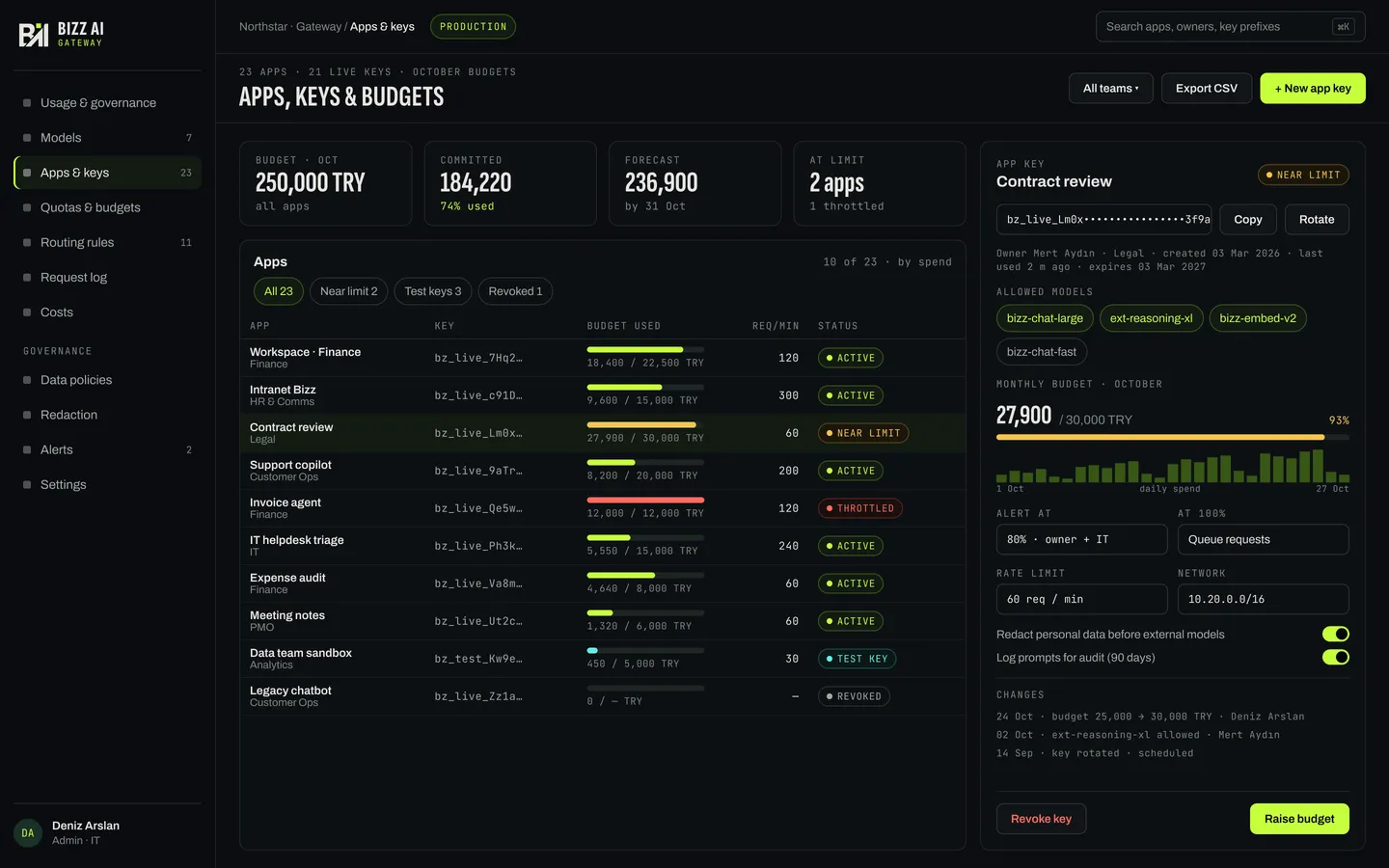Click the THROTTLED status badge for Invoice agent
This screenshot has width=1389, height=868.
pyautogui.click(x=859, y=508)
